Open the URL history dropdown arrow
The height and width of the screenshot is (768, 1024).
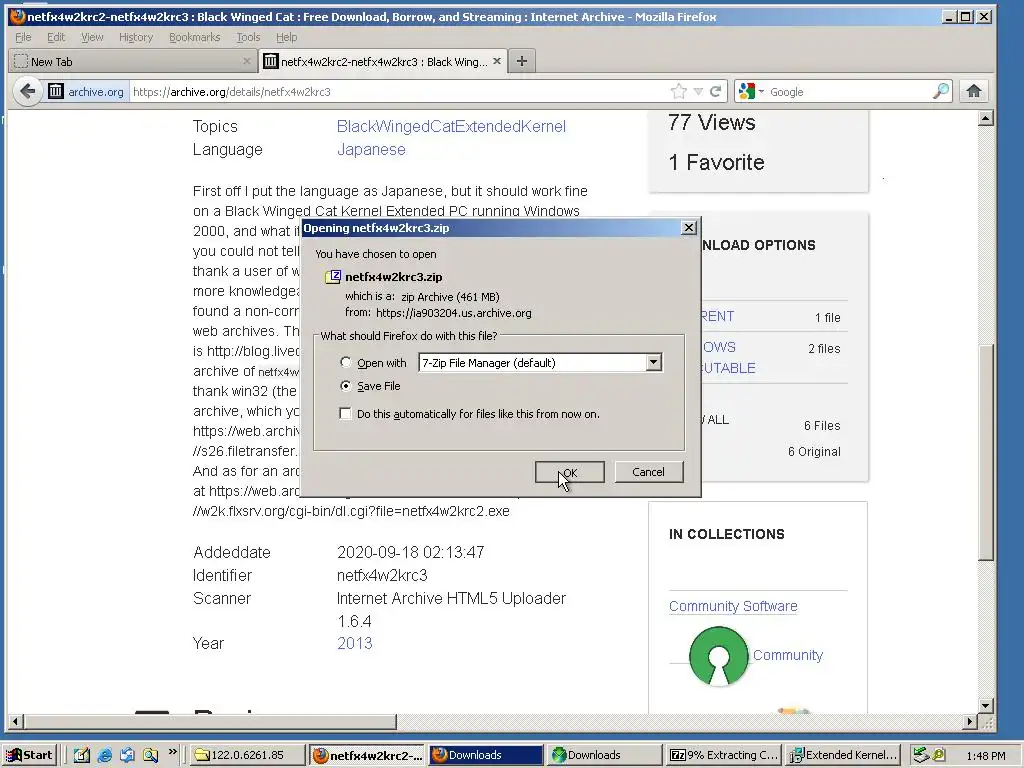pyautogui.click(x=698, y=91)
